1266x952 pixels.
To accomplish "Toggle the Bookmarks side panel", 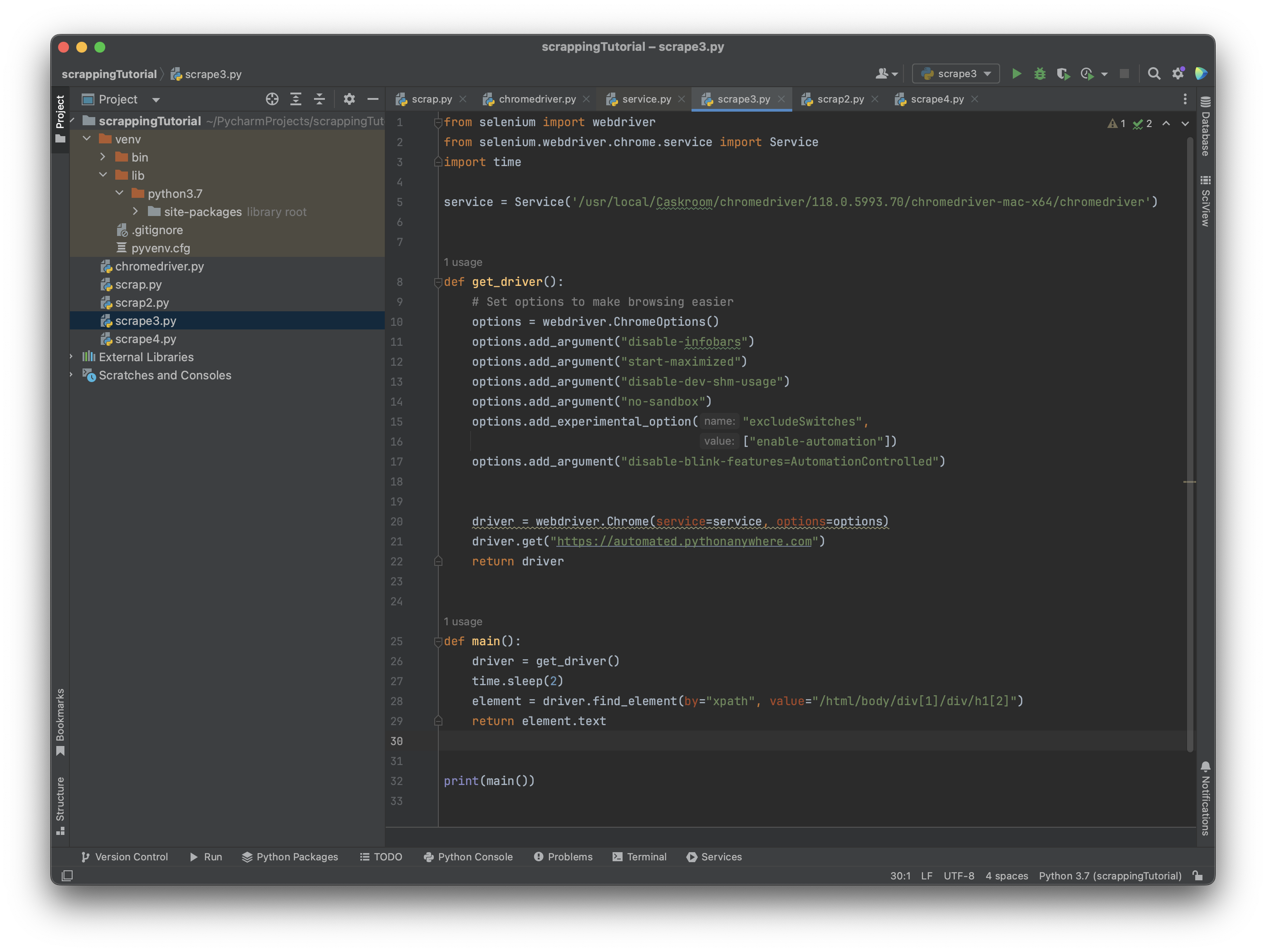I will pos(60,721).
